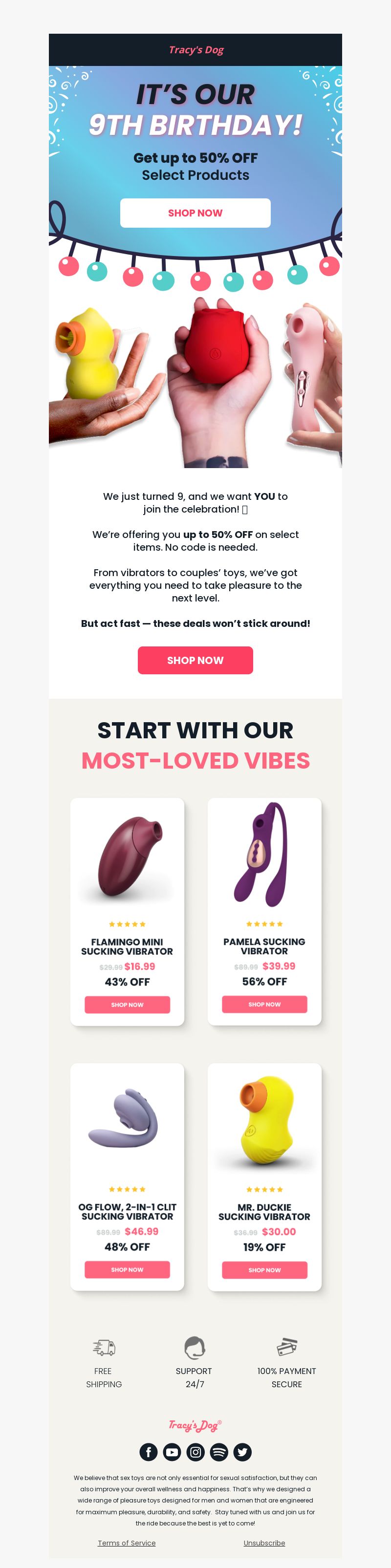391x1568 pixels.
Task: Click the Unsubscribe link
Action: [x=264, y=1543]
